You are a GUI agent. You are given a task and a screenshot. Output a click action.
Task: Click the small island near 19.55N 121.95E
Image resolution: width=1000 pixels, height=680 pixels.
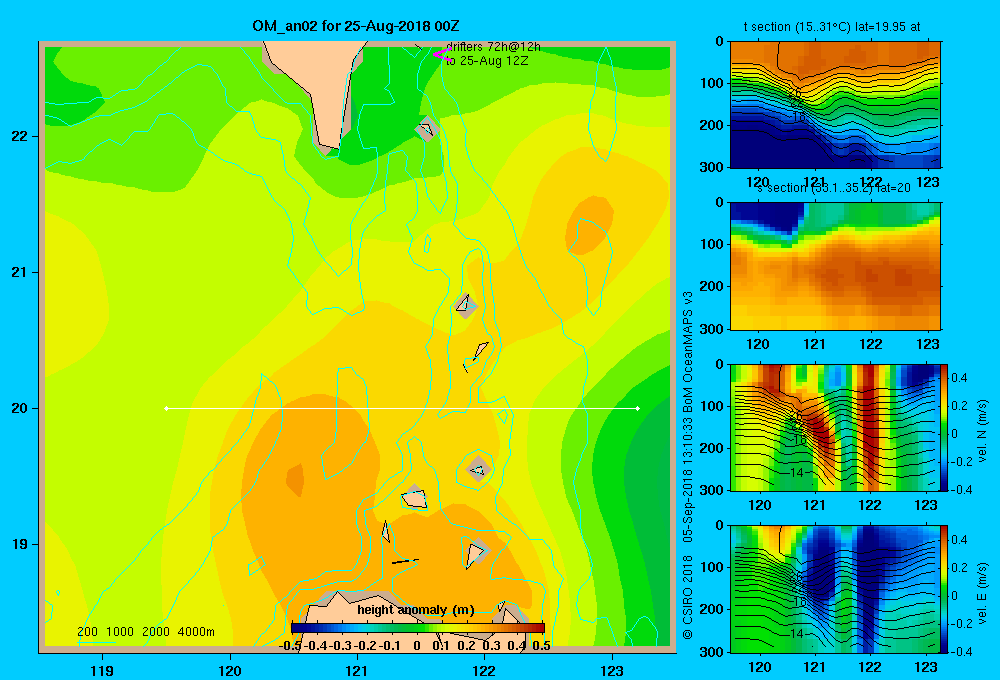(478, 469)
